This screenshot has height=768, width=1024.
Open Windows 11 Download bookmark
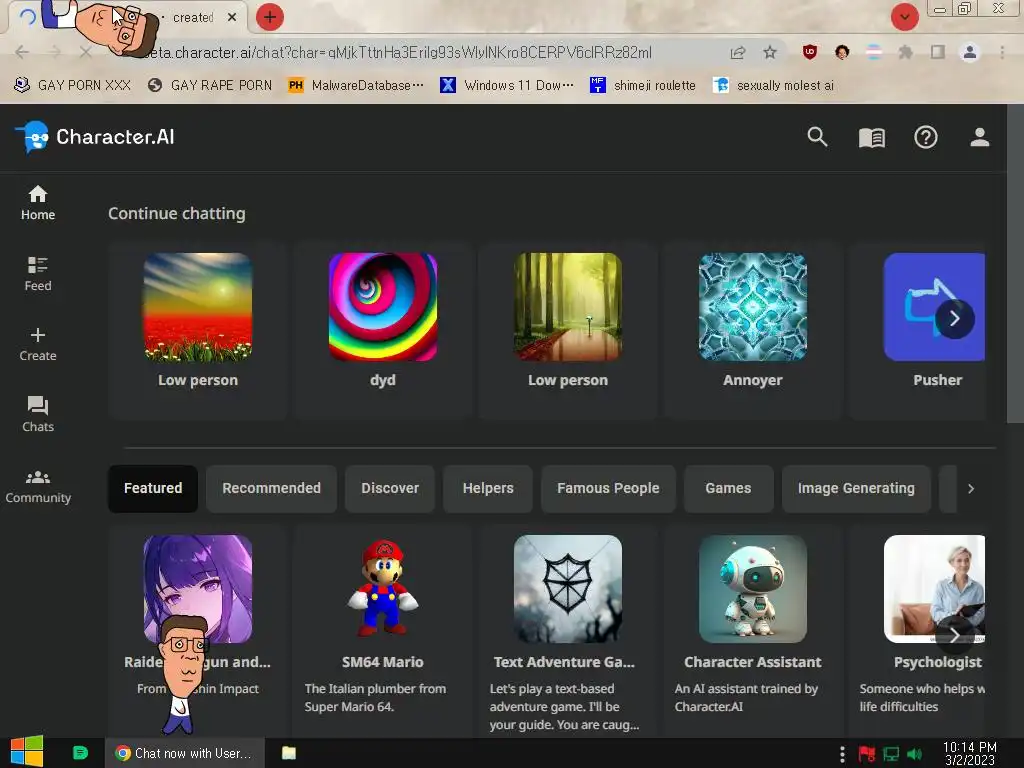507,85
